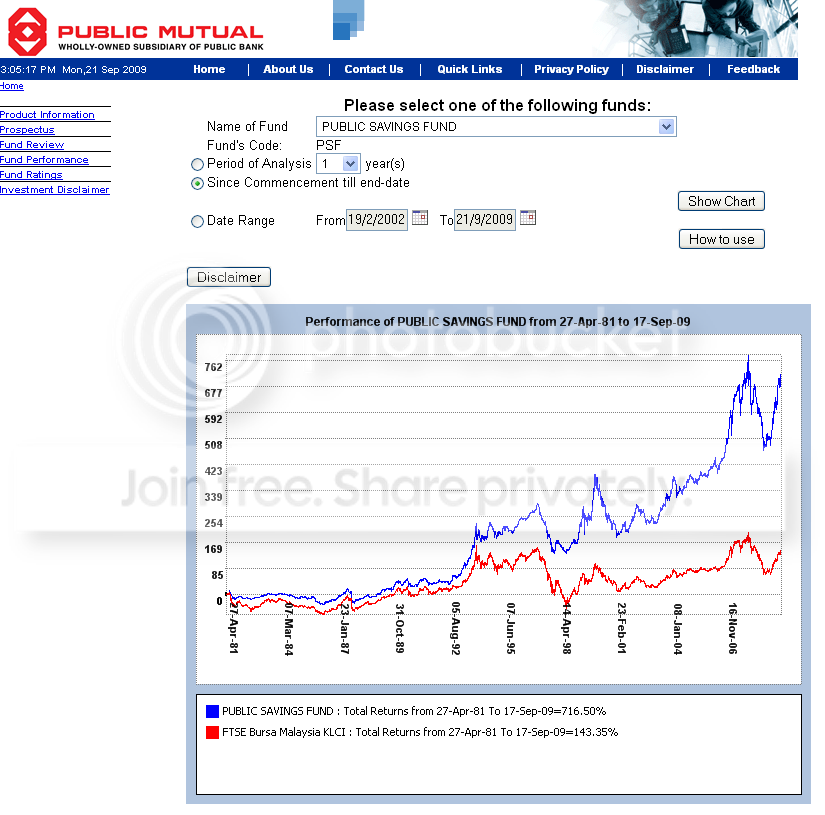Click the To date input field
Image resolution: width=825 pixels, height=815 pixels.
coord(485,220)
